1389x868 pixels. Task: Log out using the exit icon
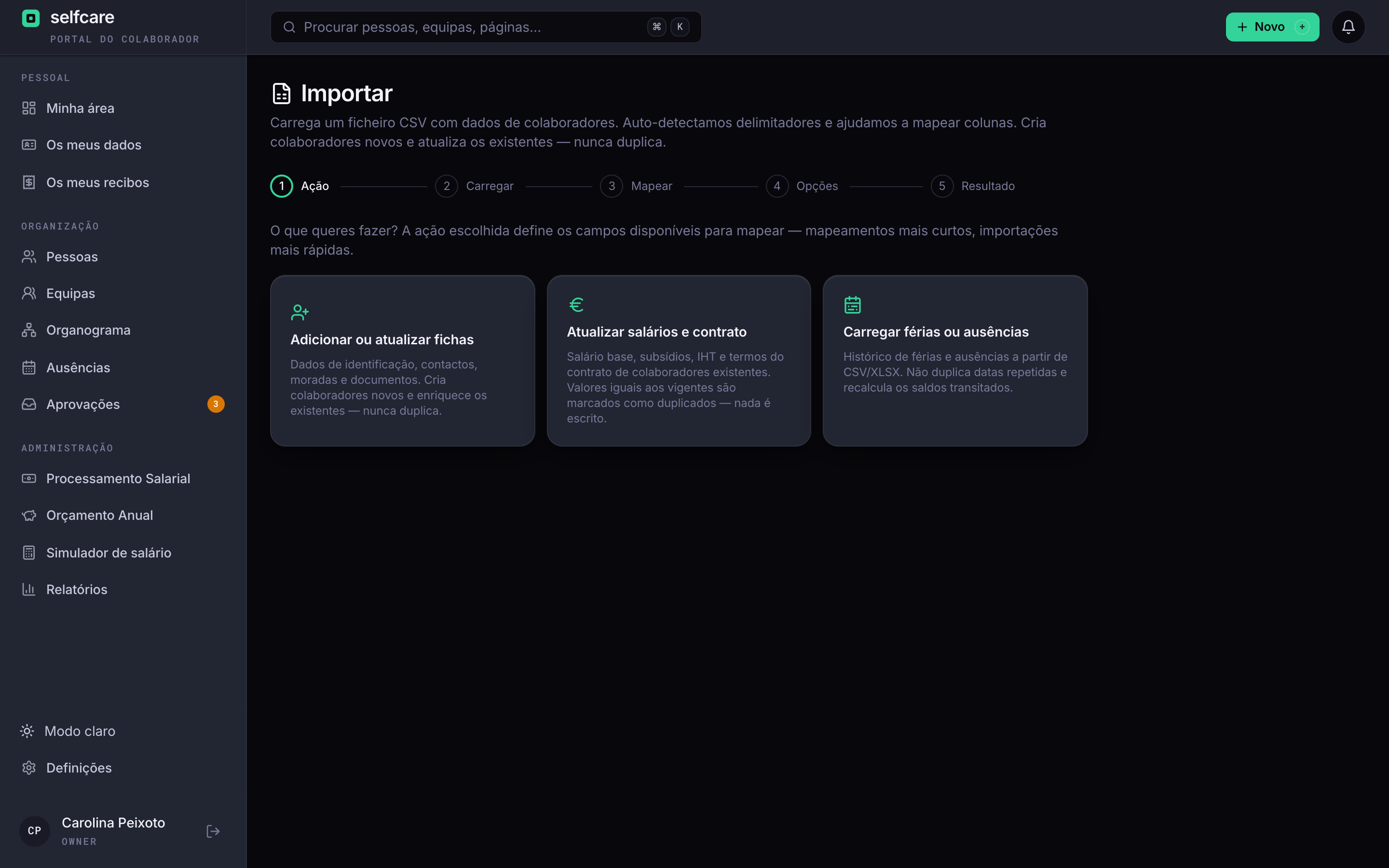[213, 831]
